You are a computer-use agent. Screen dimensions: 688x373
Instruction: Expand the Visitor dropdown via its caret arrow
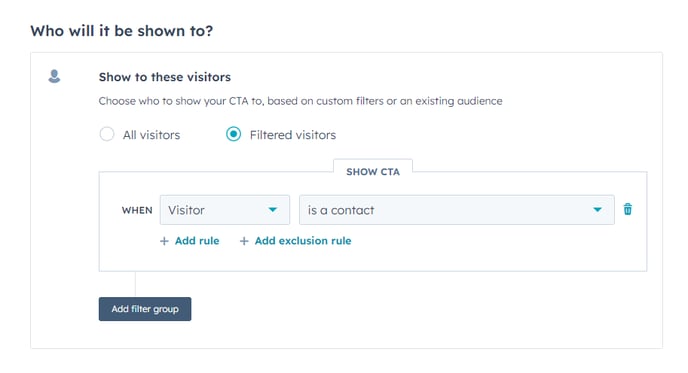(272, 210)
